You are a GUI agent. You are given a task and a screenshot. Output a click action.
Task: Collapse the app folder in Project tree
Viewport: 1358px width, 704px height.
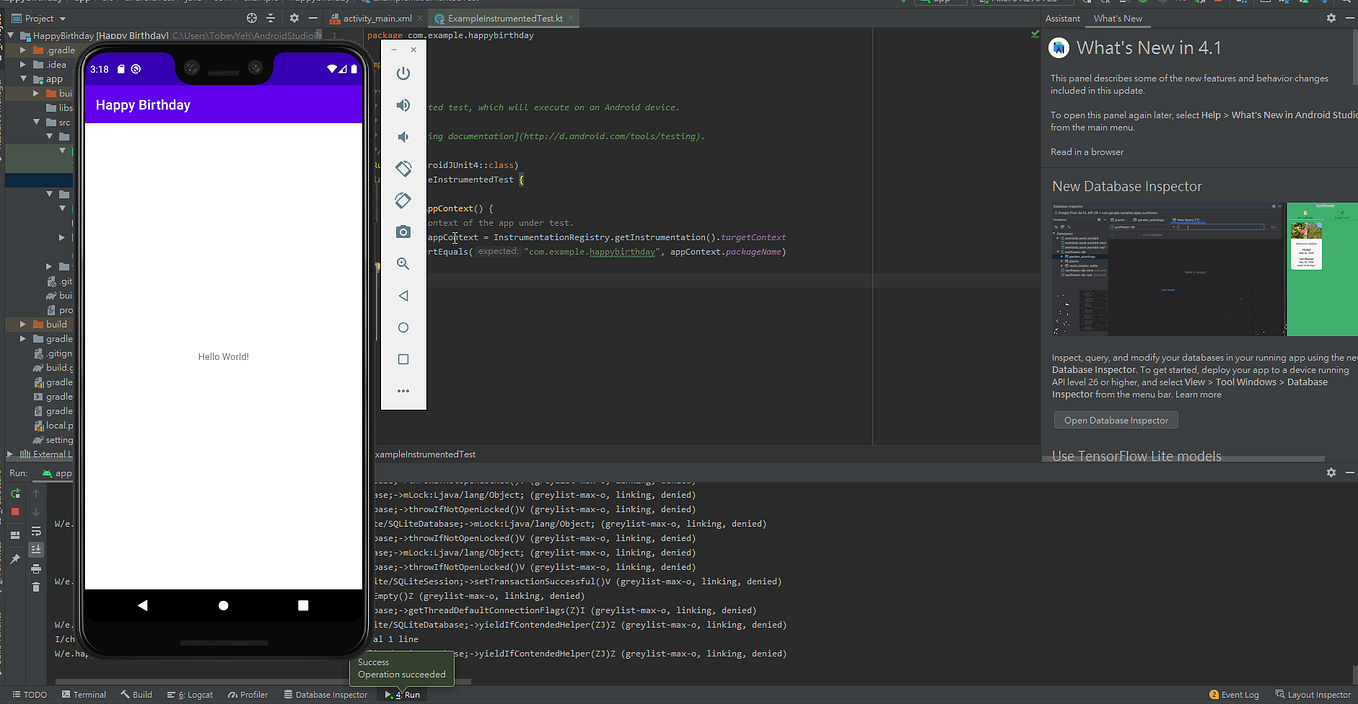22,78
